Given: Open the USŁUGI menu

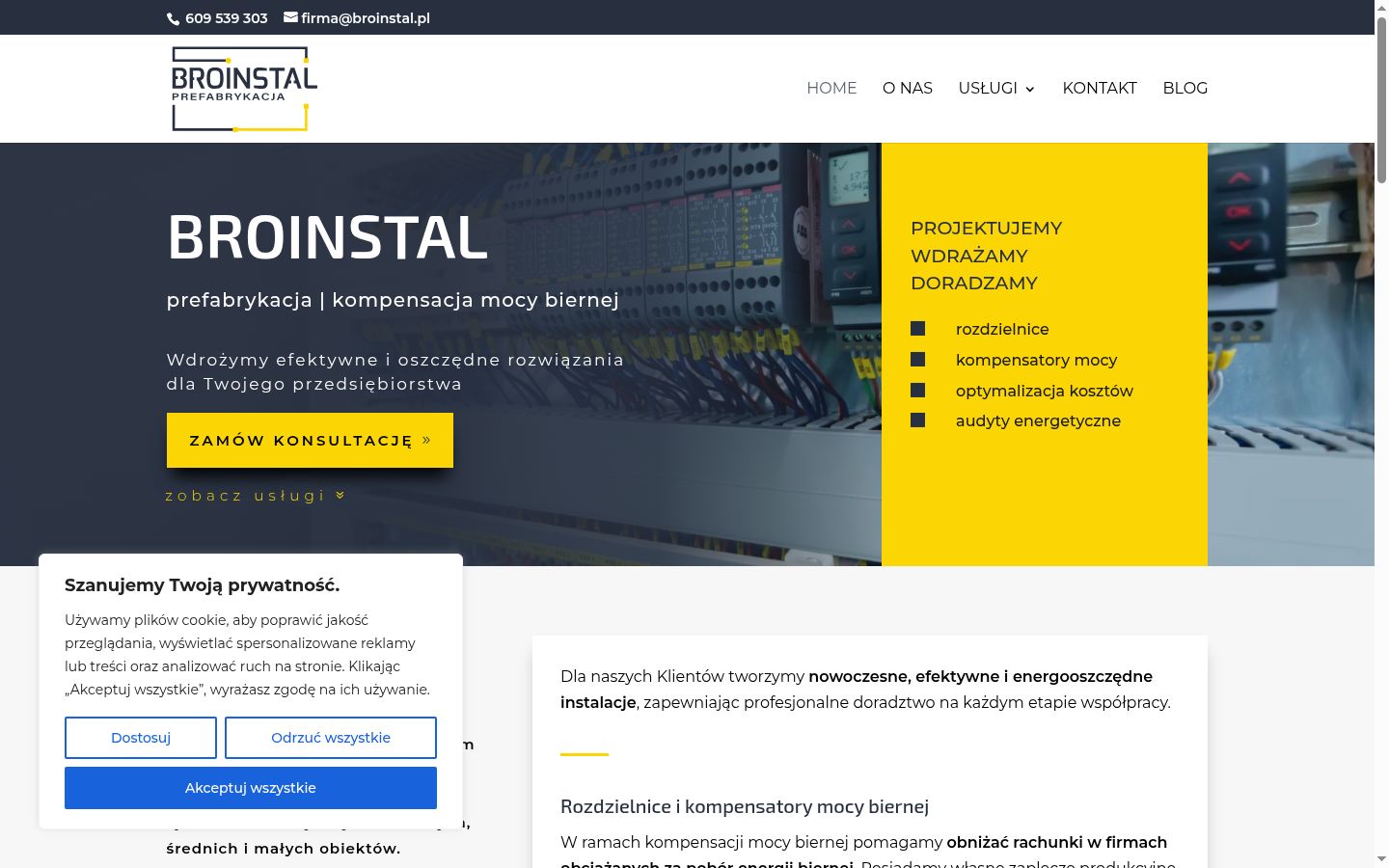Looking at the screenshot, I should (x=988, y=88).
